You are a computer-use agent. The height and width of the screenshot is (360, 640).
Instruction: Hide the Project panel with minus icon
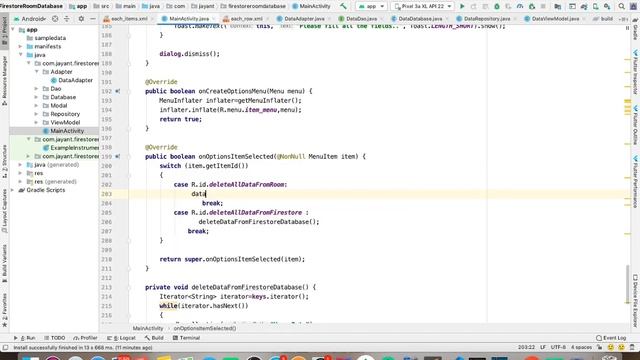coord(93,19)
